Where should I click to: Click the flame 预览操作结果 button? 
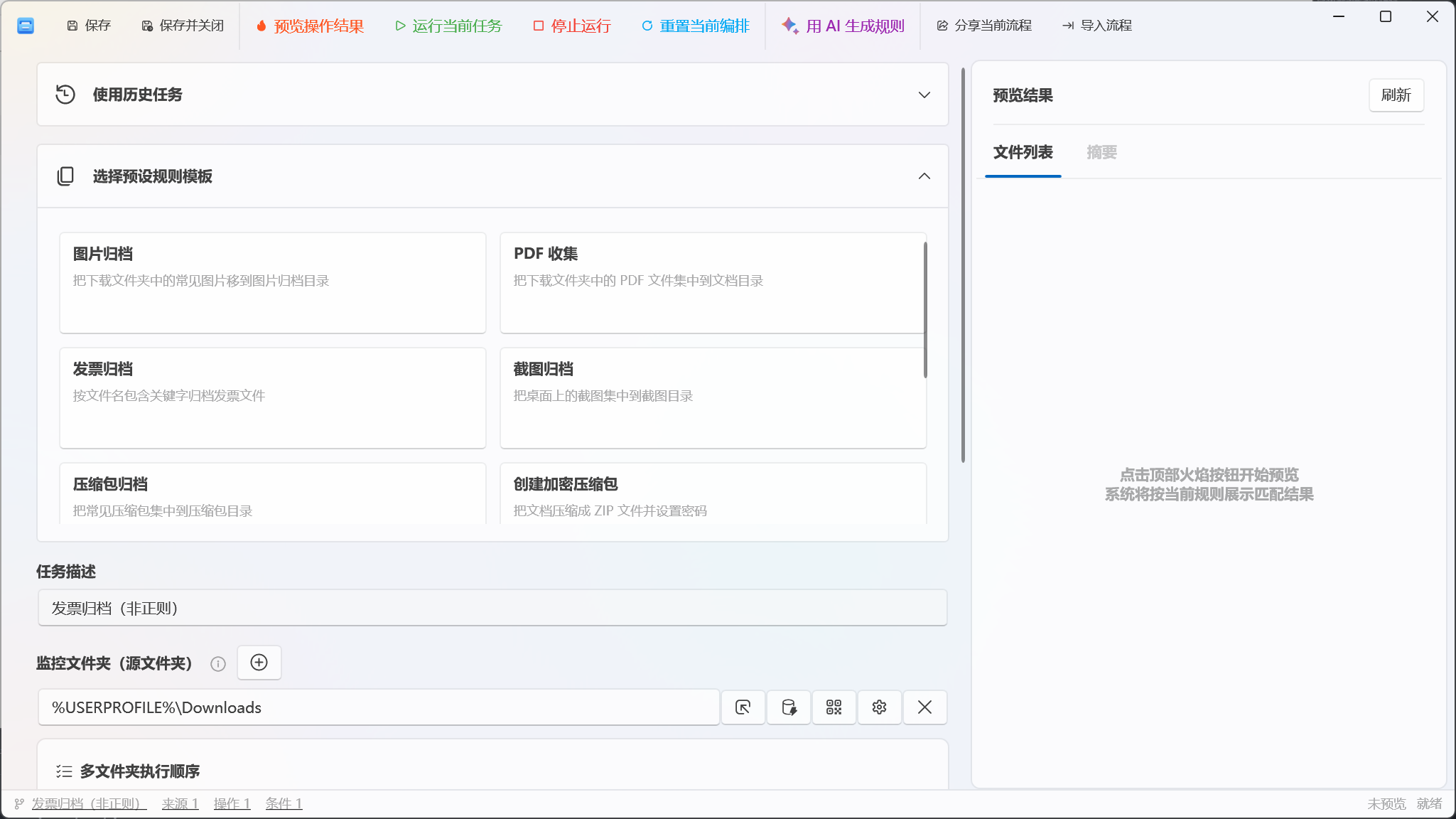(x=310, y=26)
